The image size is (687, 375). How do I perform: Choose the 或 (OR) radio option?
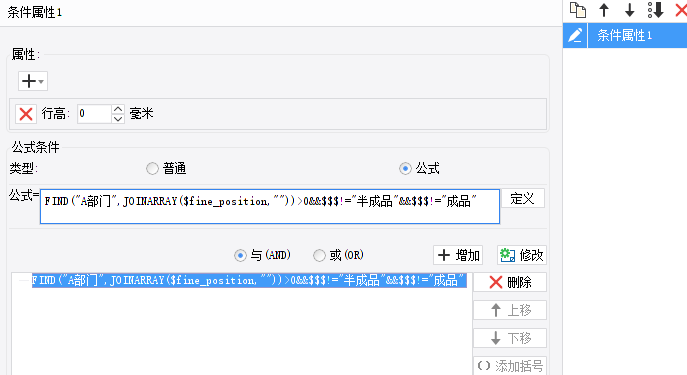(319, 255)
